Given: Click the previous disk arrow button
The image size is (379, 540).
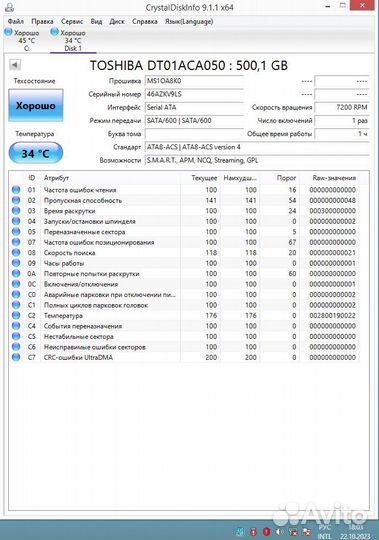Looking at the screenshot, I should tap(15, 64).
